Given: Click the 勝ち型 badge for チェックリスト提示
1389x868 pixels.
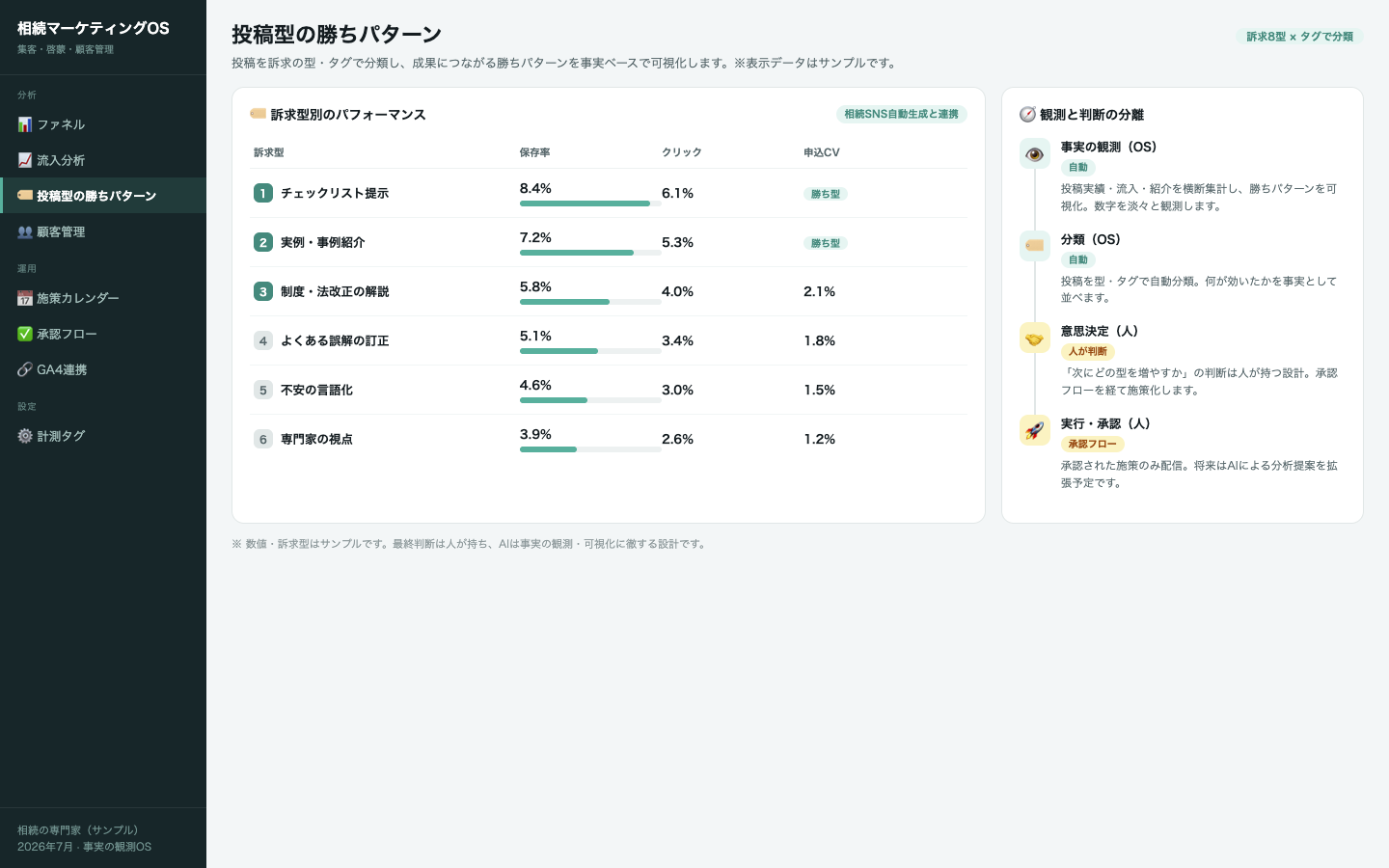Looking at the screenshot, I should coord(825,194).
